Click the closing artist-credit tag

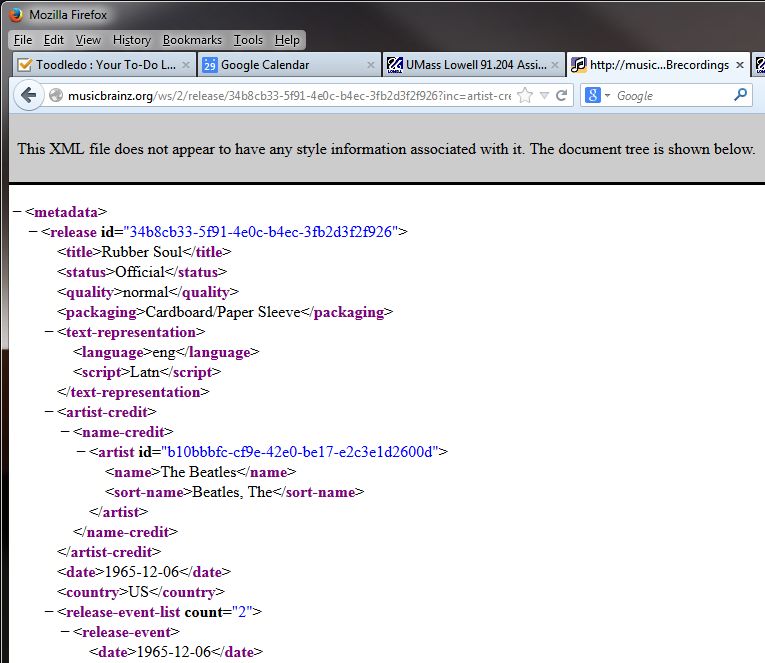click(109, 552)
